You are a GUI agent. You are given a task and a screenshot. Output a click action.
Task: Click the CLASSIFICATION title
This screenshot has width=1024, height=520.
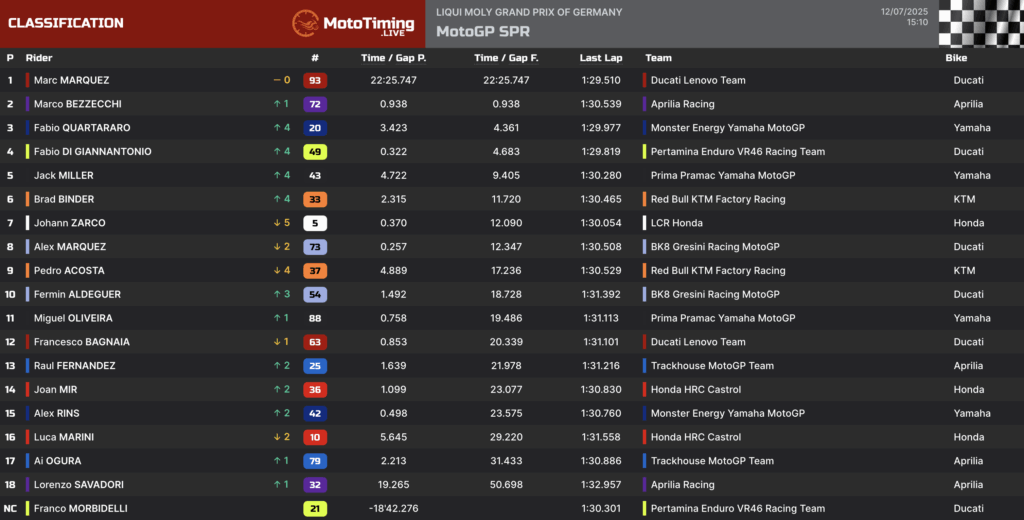(x=66, y=23)
